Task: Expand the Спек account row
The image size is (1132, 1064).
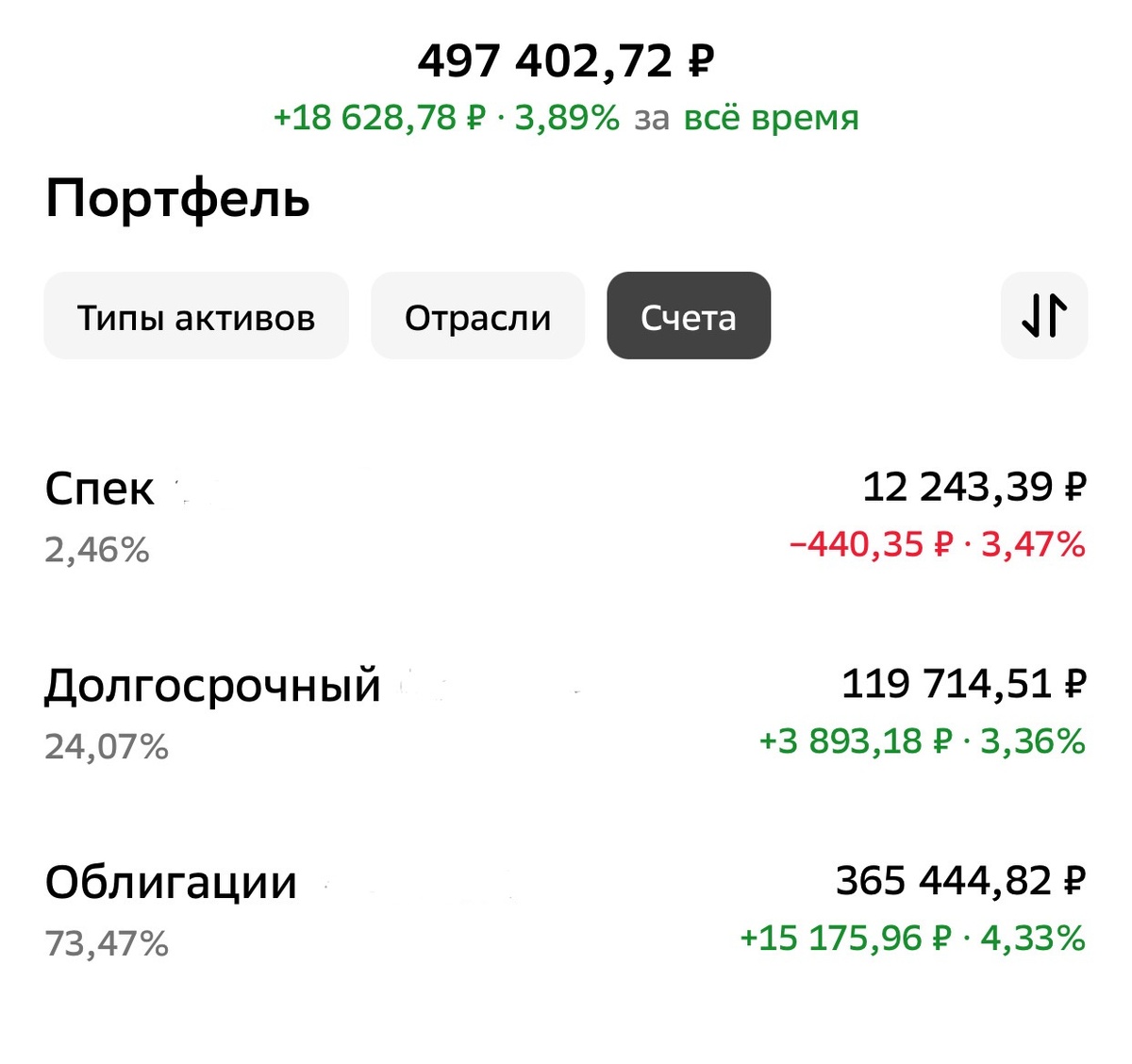Action: pos(99,489)
